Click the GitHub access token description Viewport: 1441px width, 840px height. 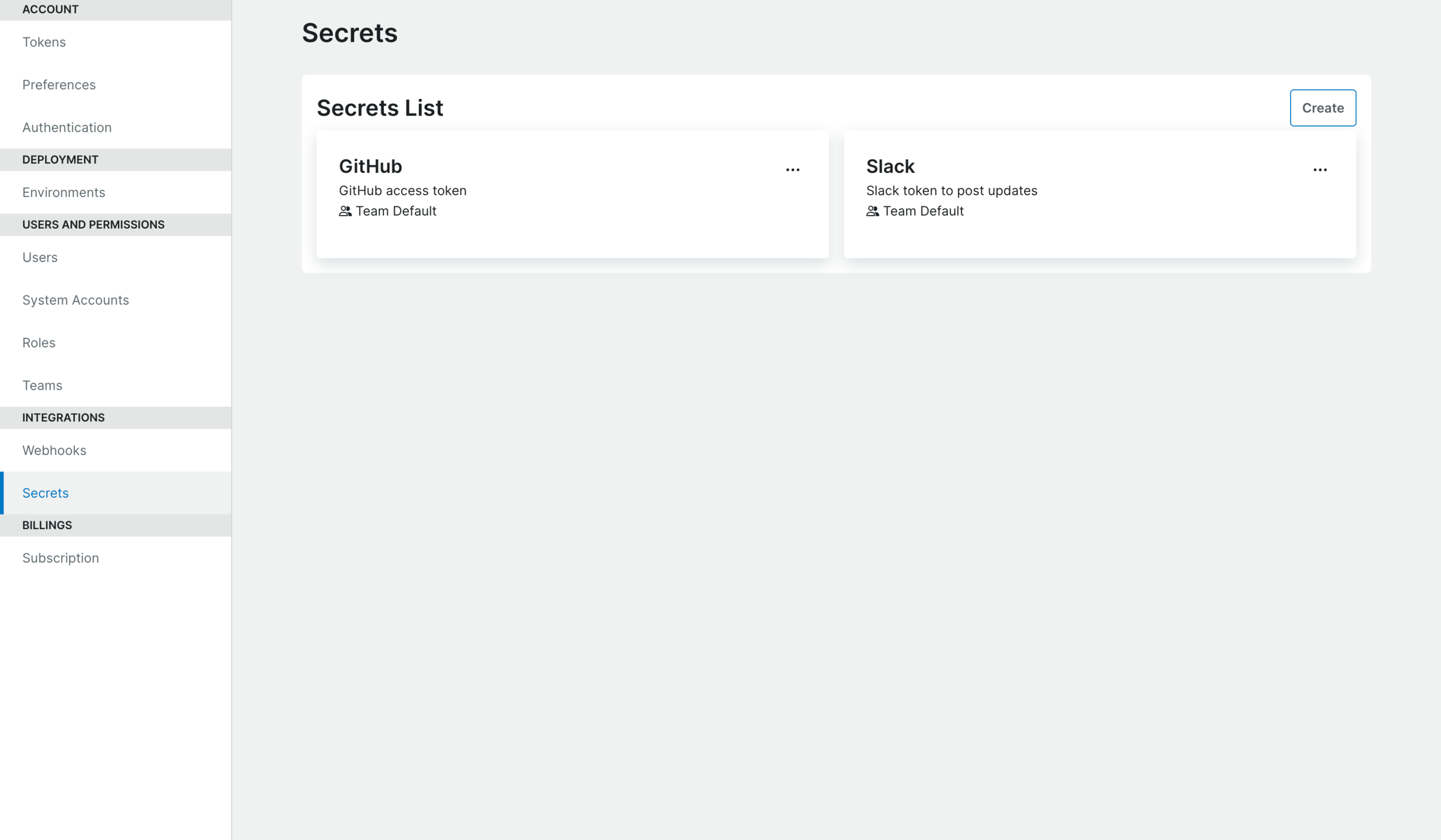click(x=402, y=190)
